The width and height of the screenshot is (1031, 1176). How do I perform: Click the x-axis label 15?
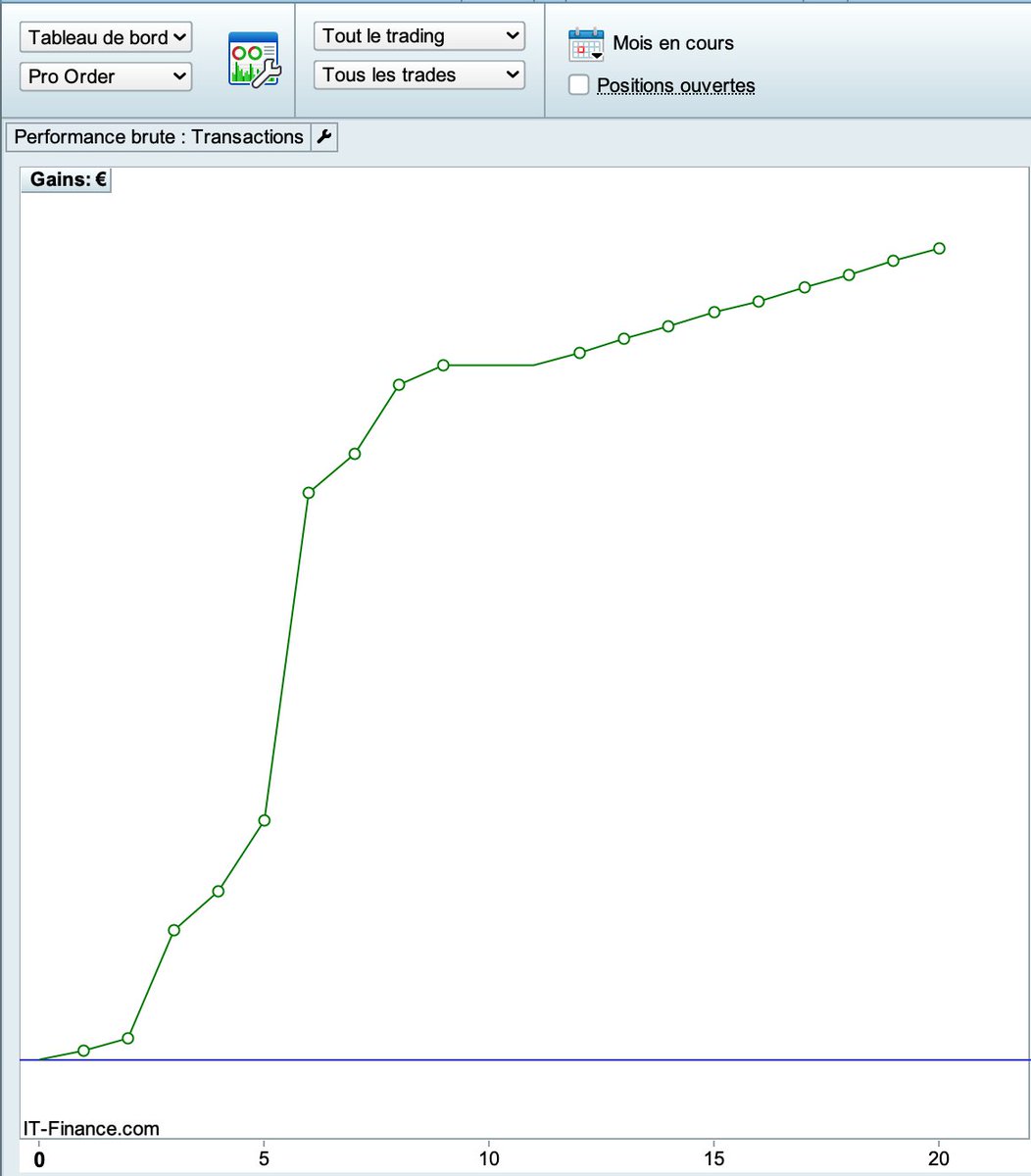(713, 1159)
